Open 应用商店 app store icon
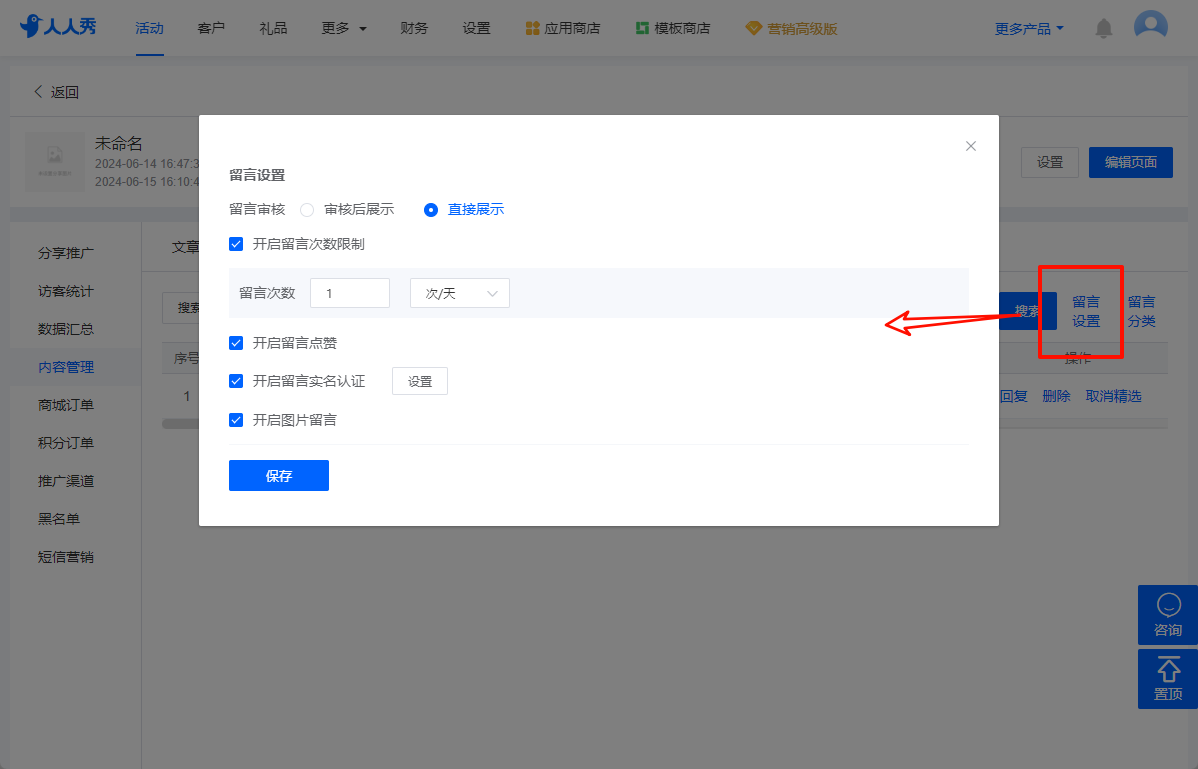 [533, 28]
